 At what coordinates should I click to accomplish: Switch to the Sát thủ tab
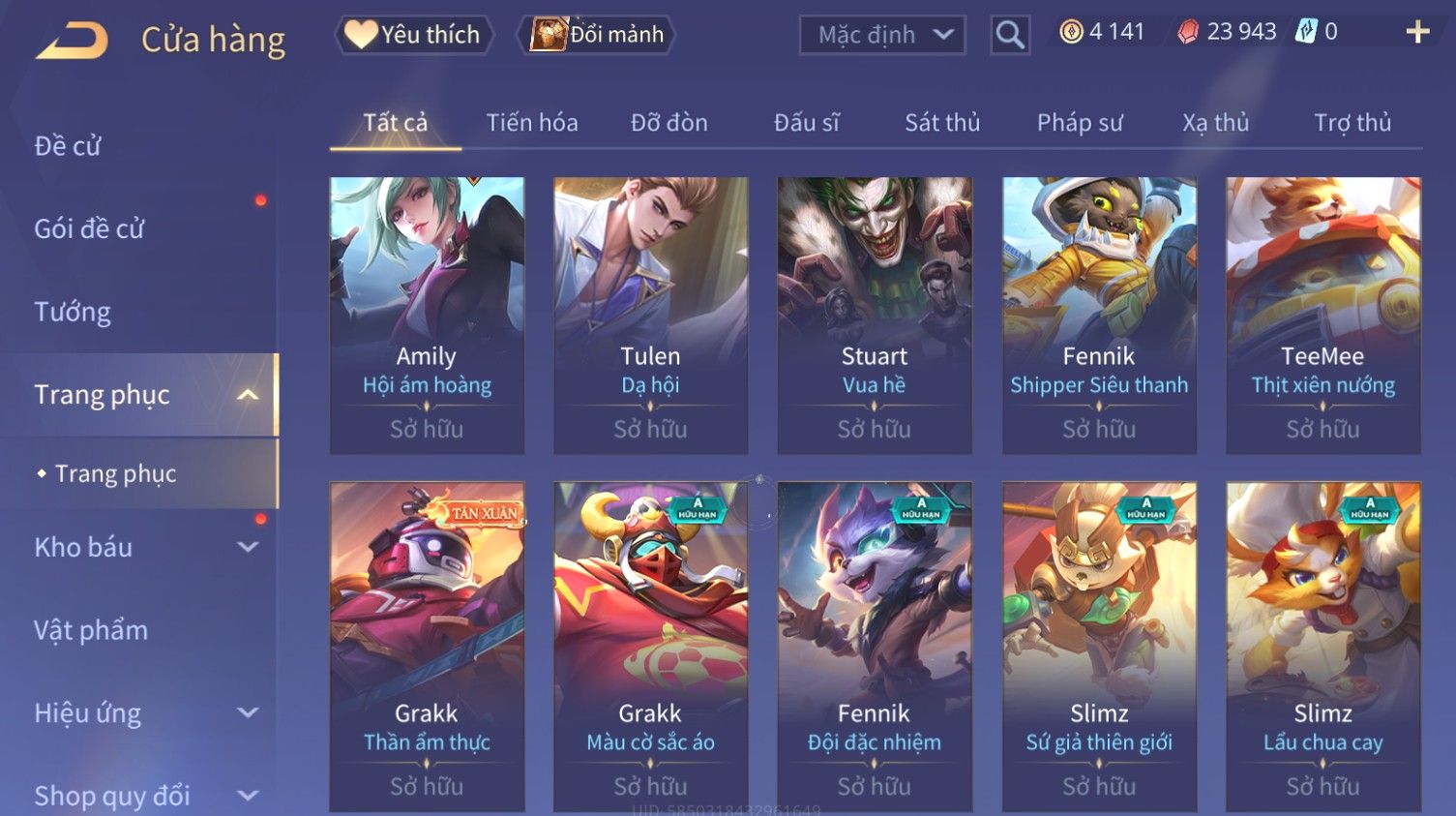tap(942, 123)
